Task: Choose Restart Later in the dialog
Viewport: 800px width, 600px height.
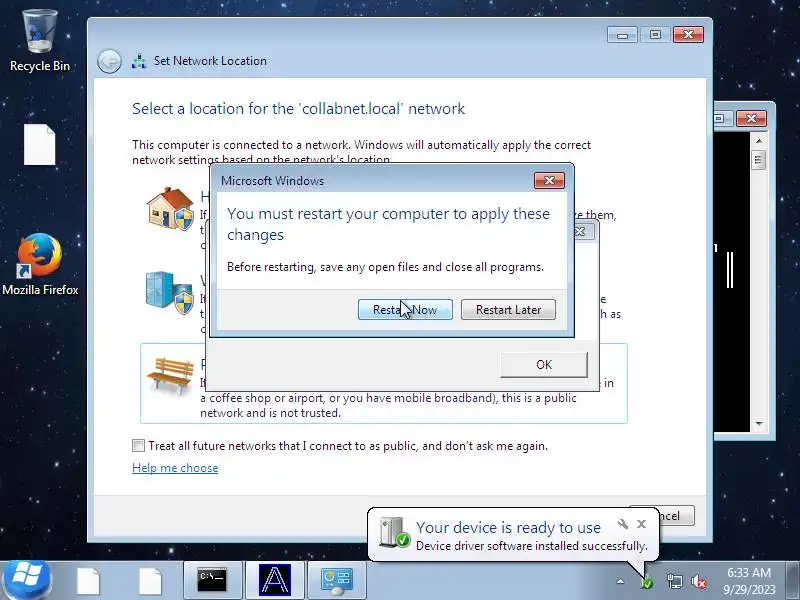Action: coord(508,310)
